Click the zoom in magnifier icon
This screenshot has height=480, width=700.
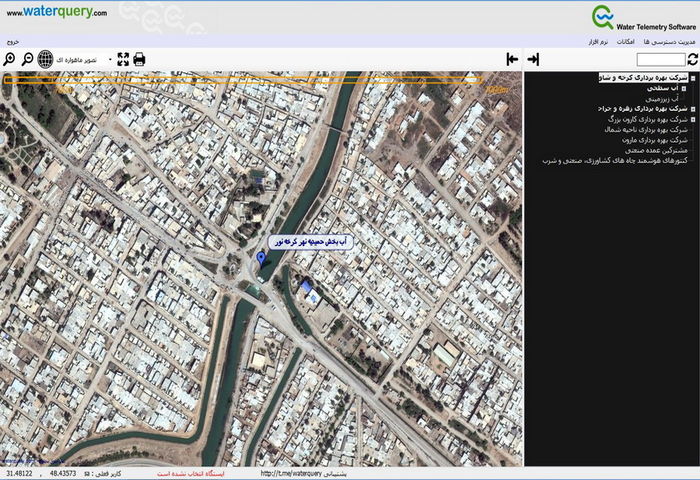10,60
